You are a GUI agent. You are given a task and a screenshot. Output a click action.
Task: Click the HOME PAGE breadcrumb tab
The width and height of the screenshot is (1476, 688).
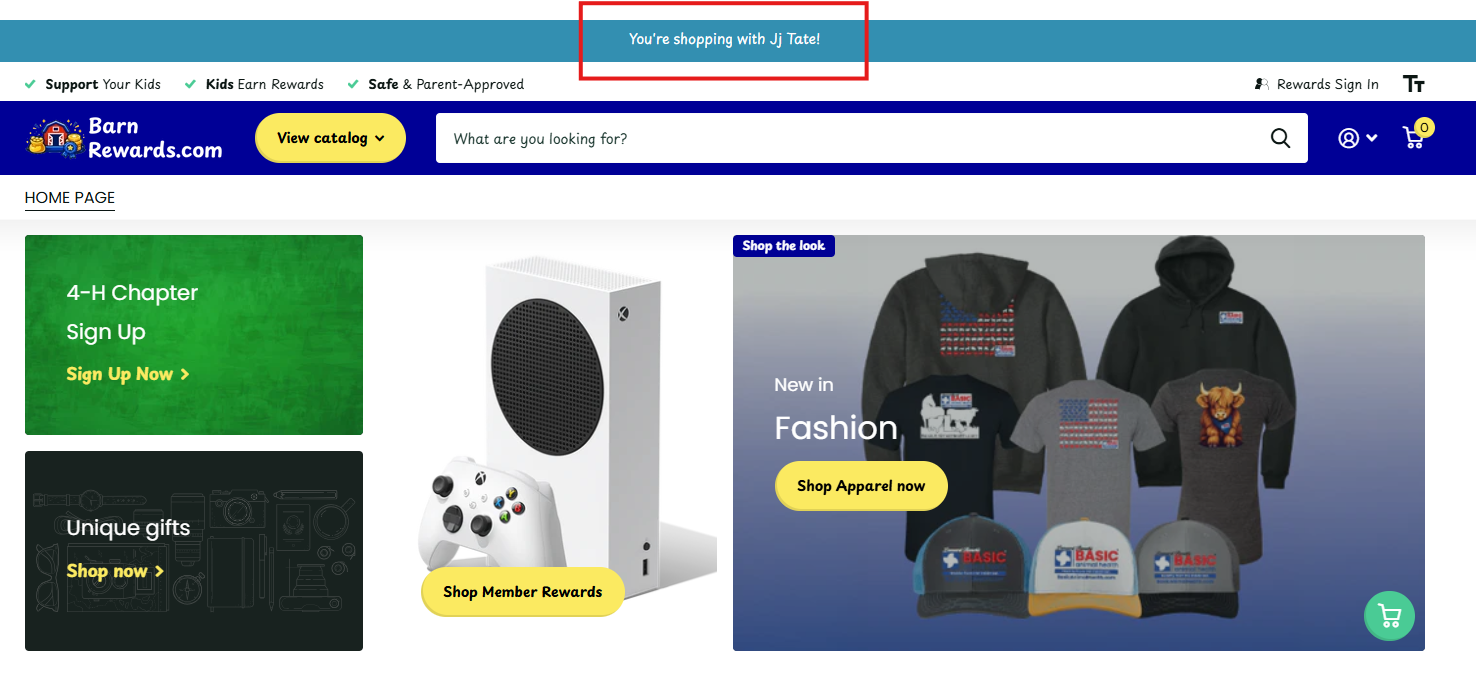70,198
